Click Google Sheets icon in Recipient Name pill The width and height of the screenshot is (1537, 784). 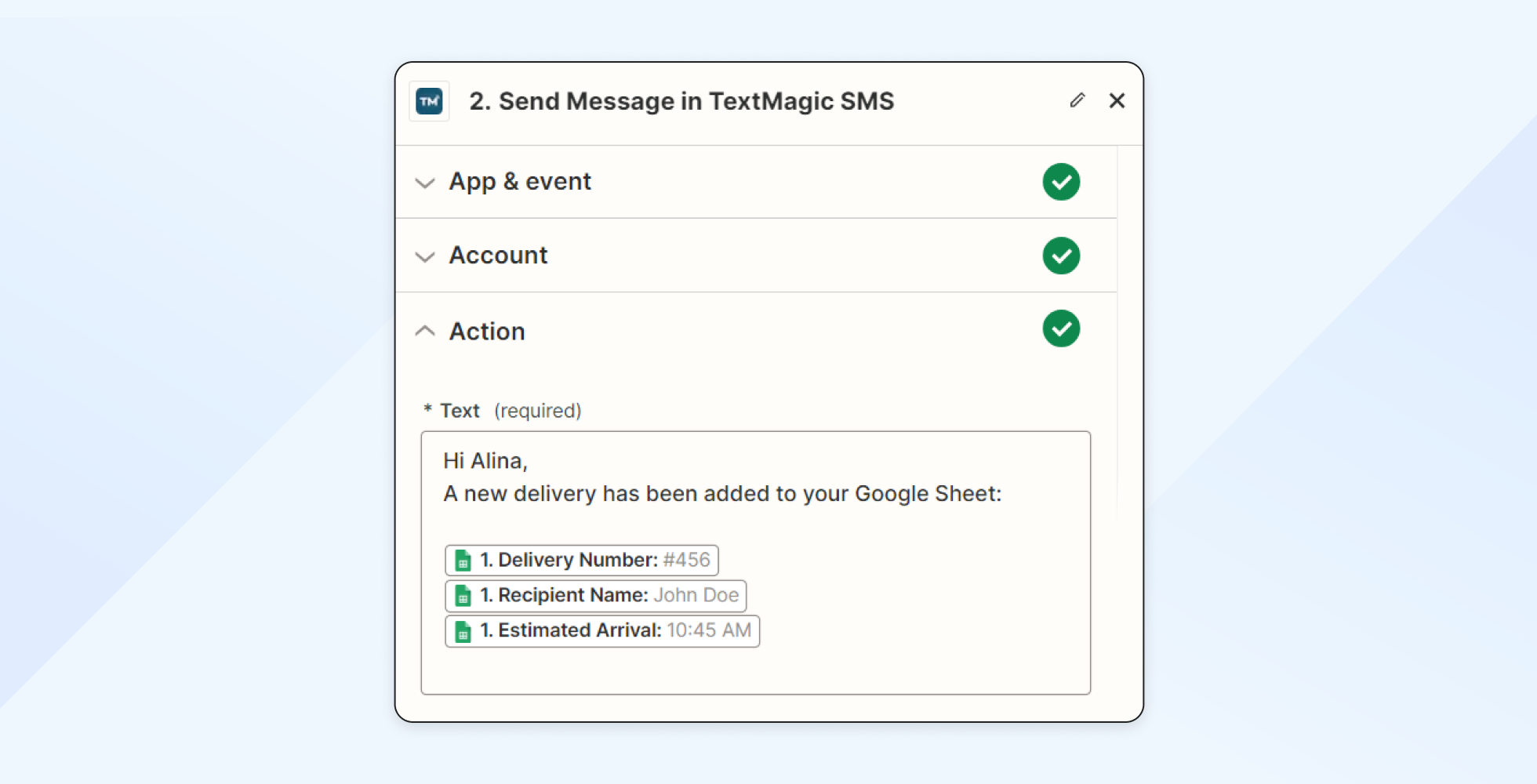463,596
